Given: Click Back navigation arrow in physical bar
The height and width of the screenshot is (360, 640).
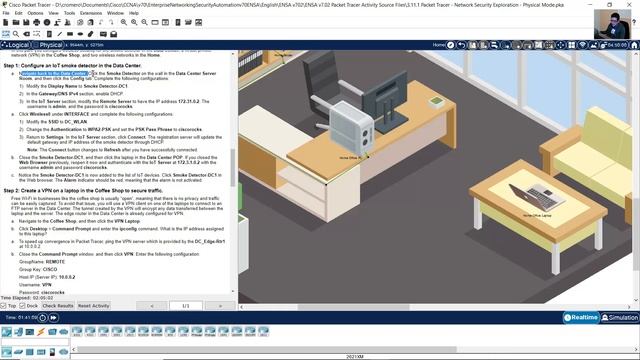Looking at the screenshot, I should (x=462, y=45).
